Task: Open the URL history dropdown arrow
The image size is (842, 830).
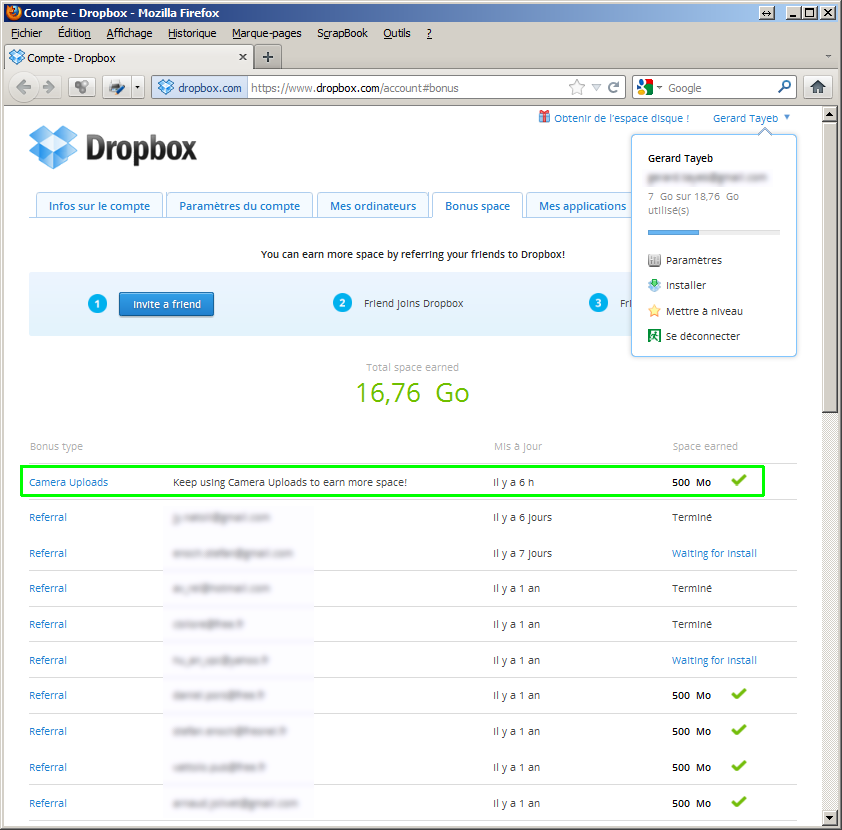Action: [596, 88]
